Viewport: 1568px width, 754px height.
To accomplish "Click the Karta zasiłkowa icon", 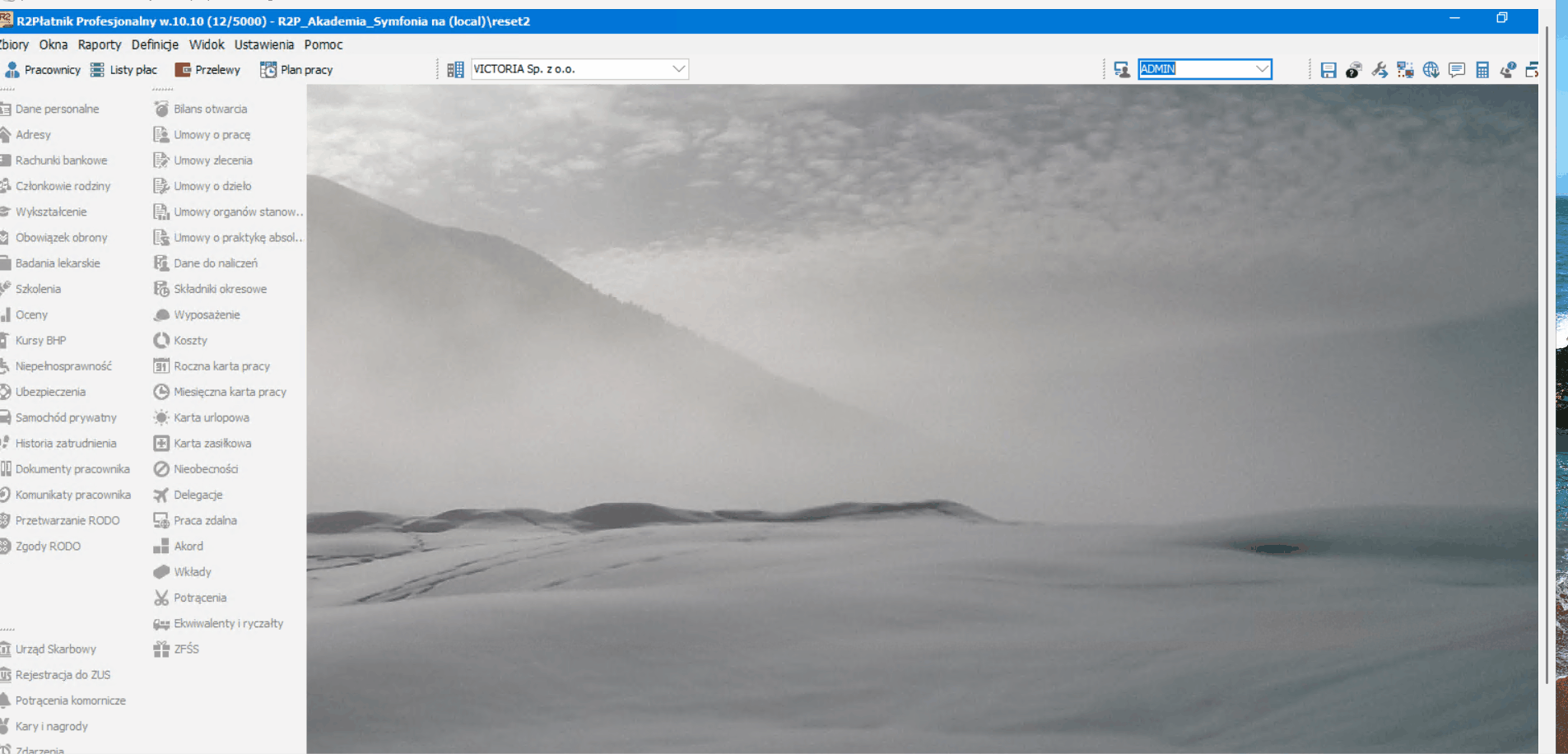I will point(161,443).
